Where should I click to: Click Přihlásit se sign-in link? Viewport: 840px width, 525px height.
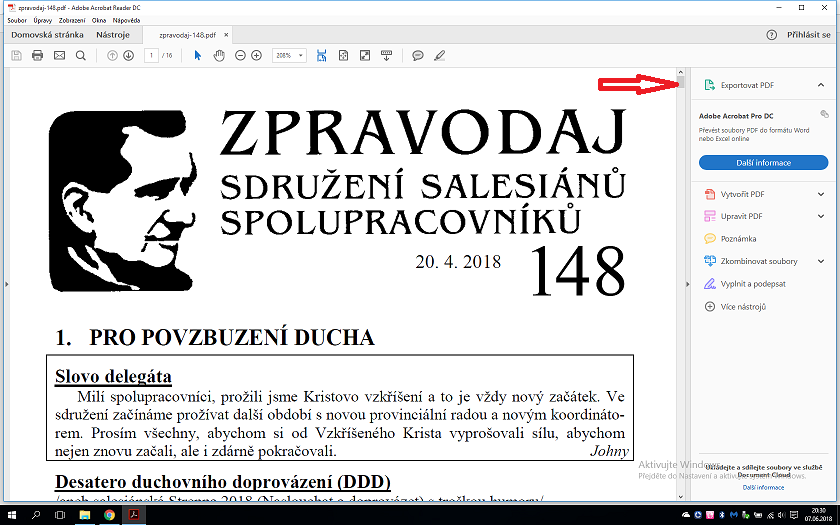point(808,35)
